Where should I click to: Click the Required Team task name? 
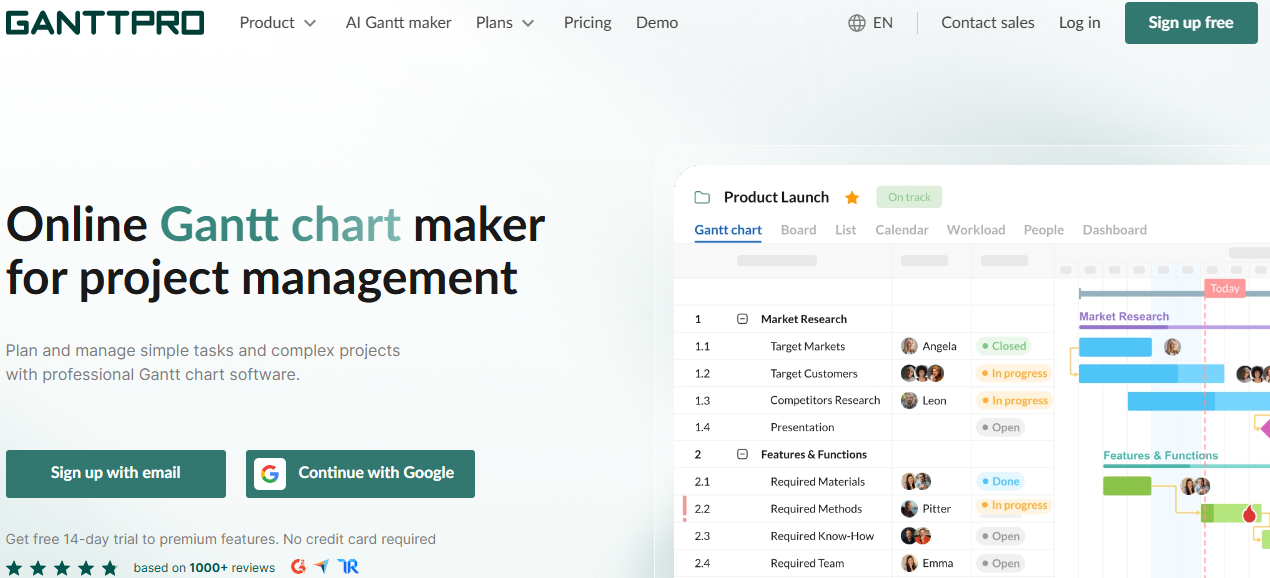pos(807,563)
